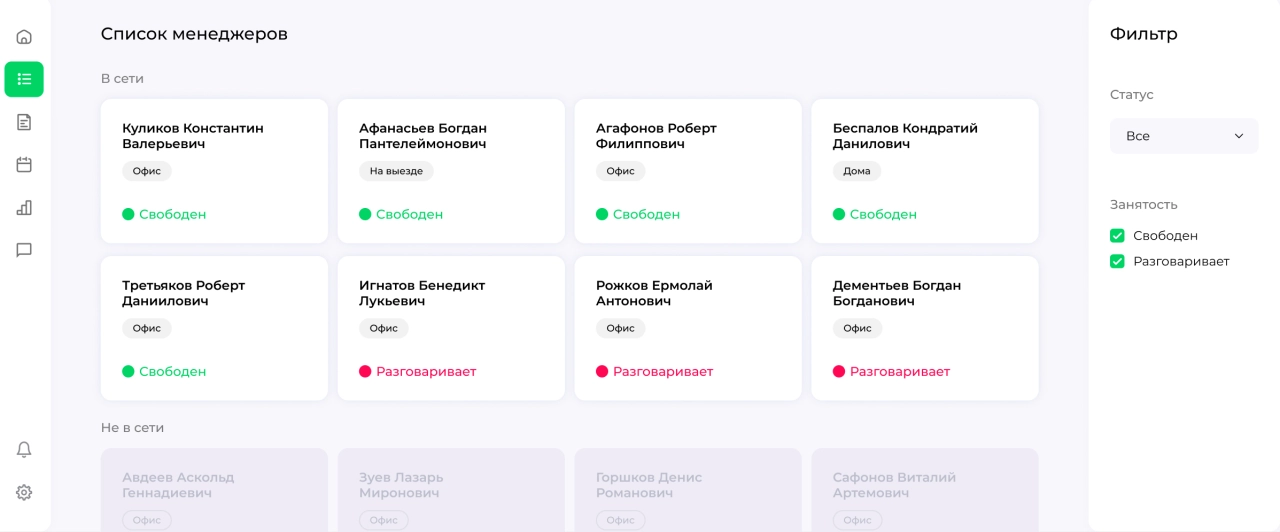
Task: Click На выезде tag on Афанасьев card
Action: click(396, 171)
